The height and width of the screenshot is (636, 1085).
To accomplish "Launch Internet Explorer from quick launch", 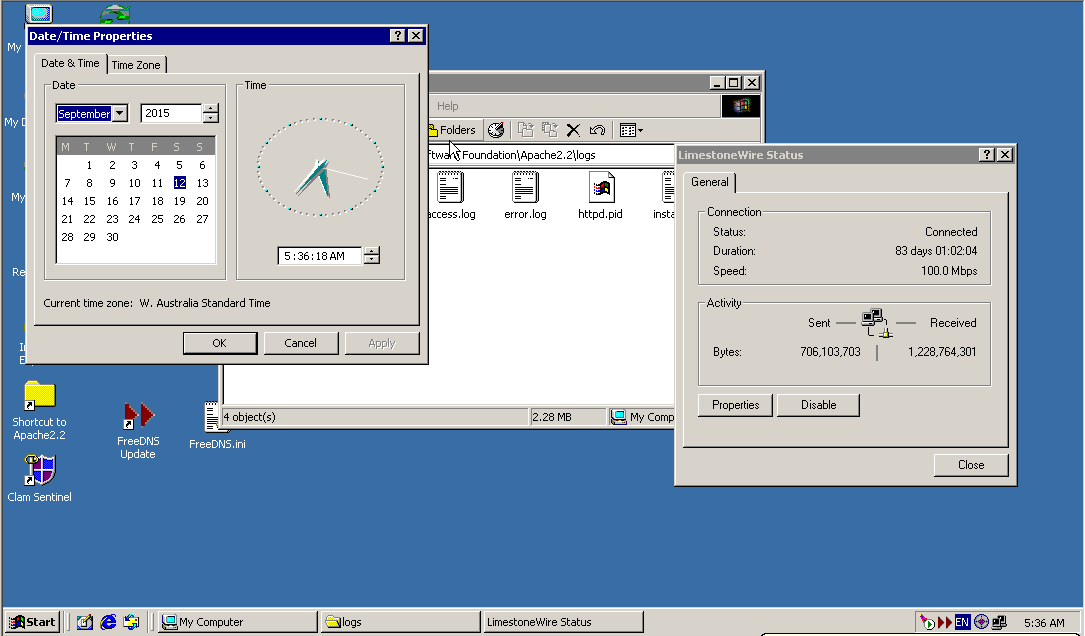I will pos(108,621).
